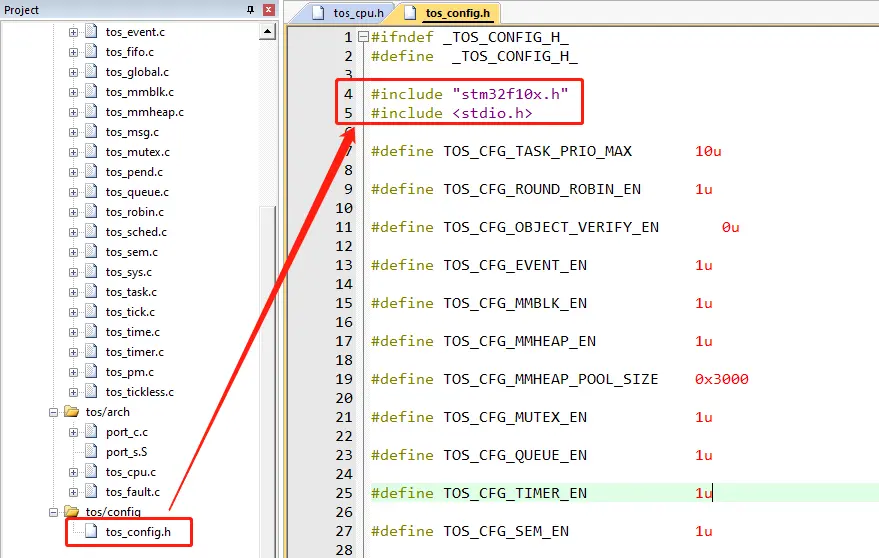
Task: Click the tos_mmheap.c file icon
Action: click(x=91, y=112)
